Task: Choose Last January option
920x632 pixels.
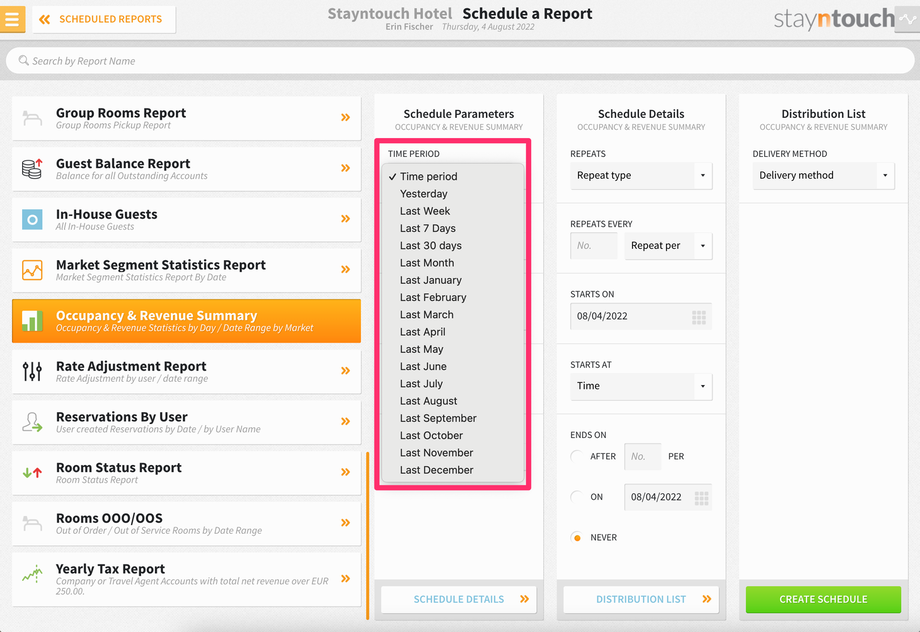Action: (452, 280)
